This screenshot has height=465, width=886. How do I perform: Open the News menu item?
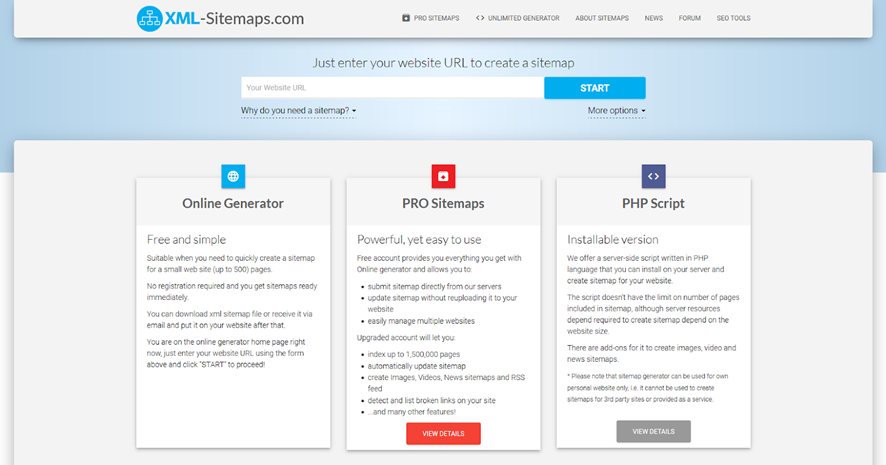(654, 18)
